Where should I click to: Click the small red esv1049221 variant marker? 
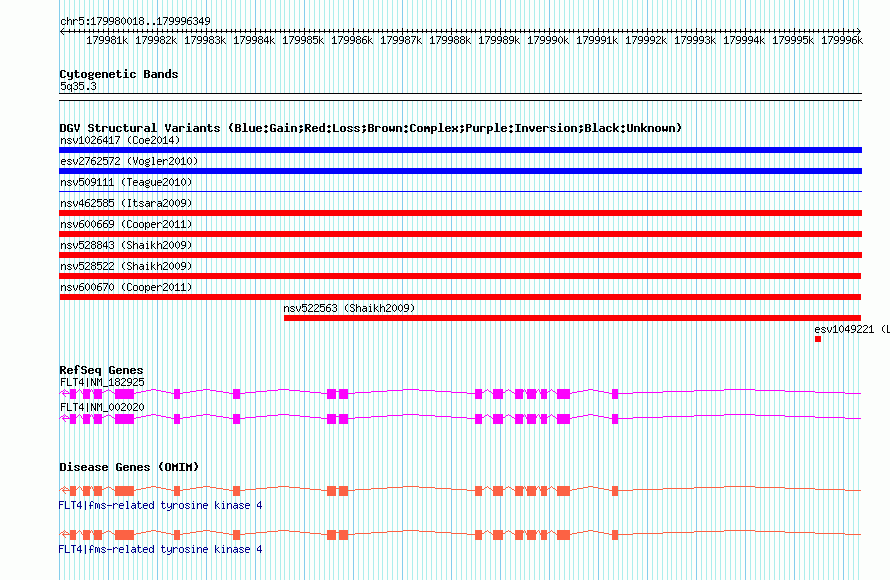point(818,339)
